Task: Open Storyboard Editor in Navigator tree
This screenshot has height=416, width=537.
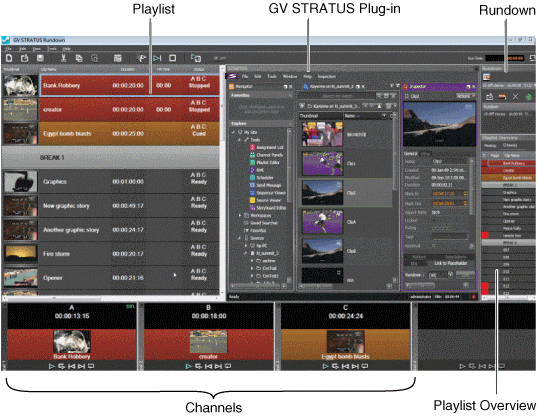Action: 271,208
